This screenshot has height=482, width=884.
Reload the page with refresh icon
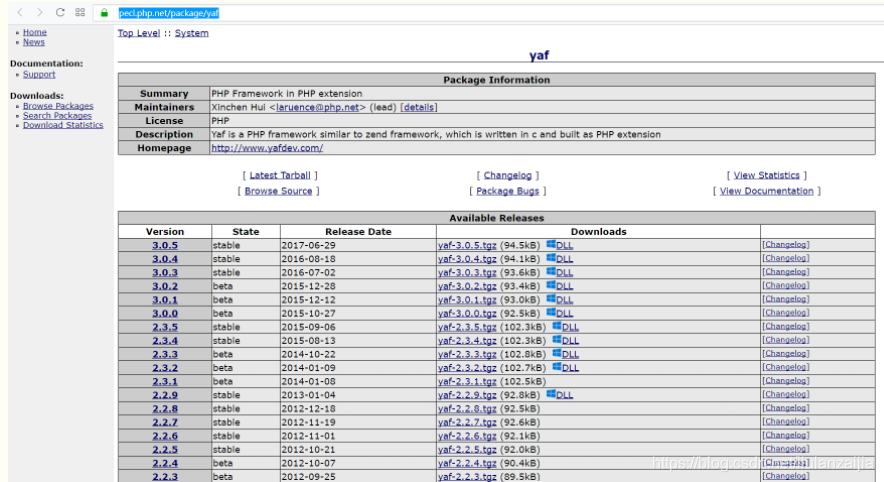tap(60, 12)
